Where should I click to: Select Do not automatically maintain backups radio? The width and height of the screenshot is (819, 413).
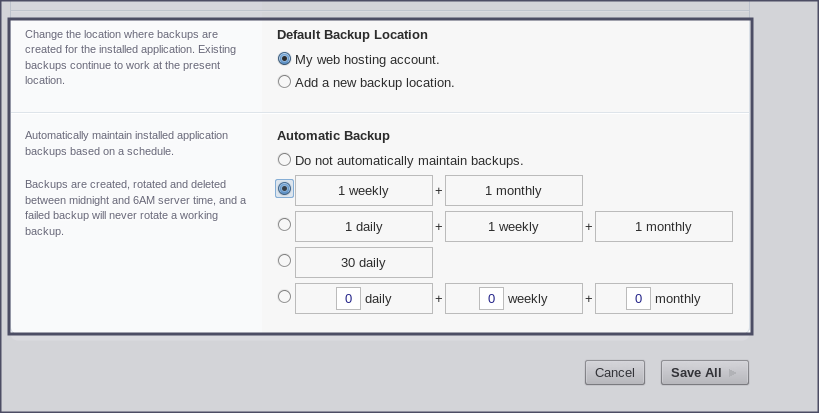285,160
